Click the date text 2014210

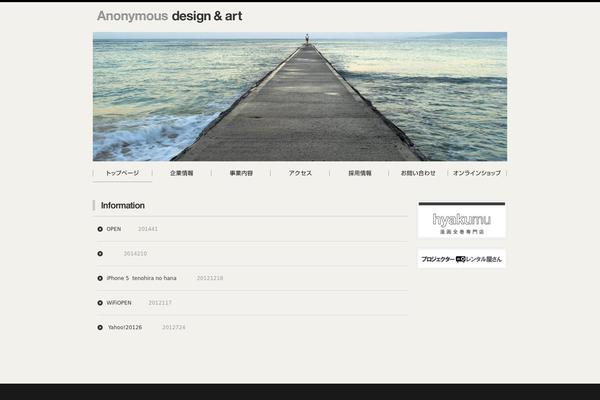click(135, 253)
